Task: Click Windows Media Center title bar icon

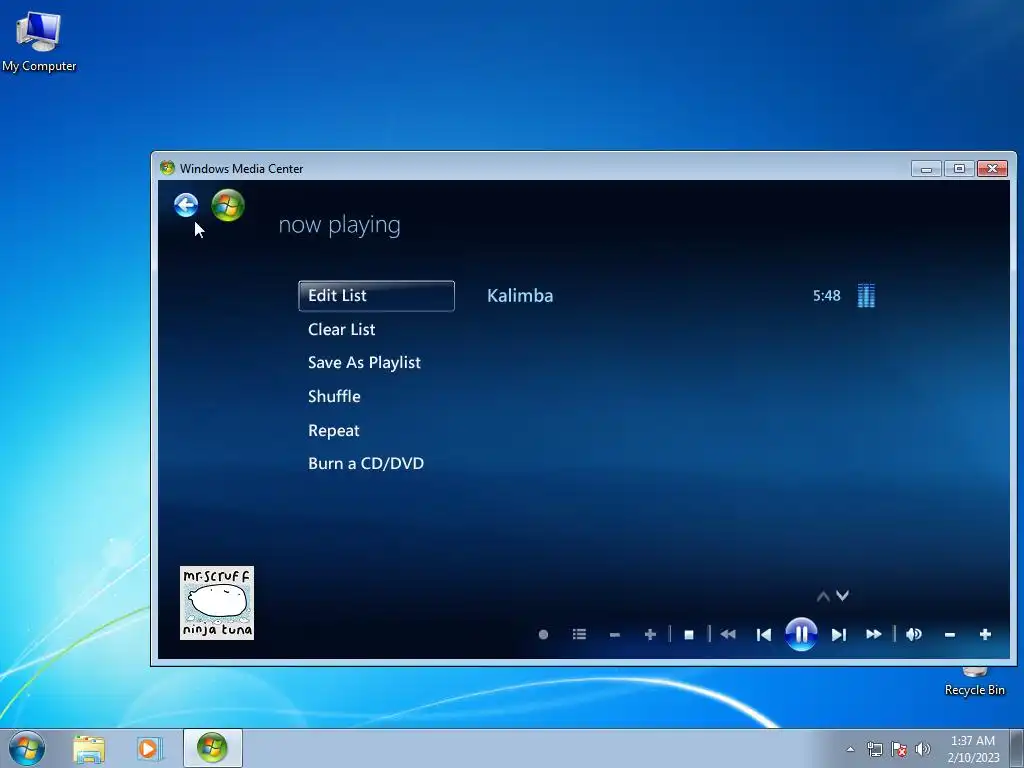Action: point(167,168)
